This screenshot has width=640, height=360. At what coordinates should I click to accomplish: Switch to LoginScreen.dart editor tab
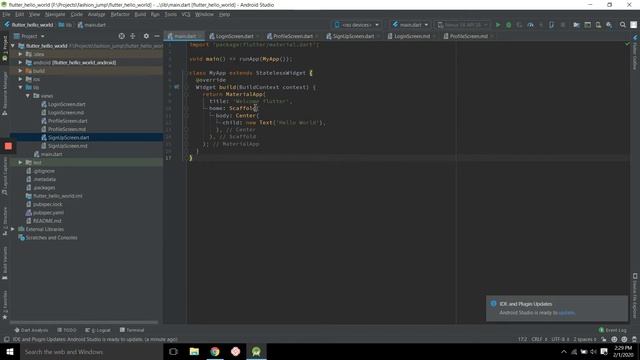pos(234,36)
